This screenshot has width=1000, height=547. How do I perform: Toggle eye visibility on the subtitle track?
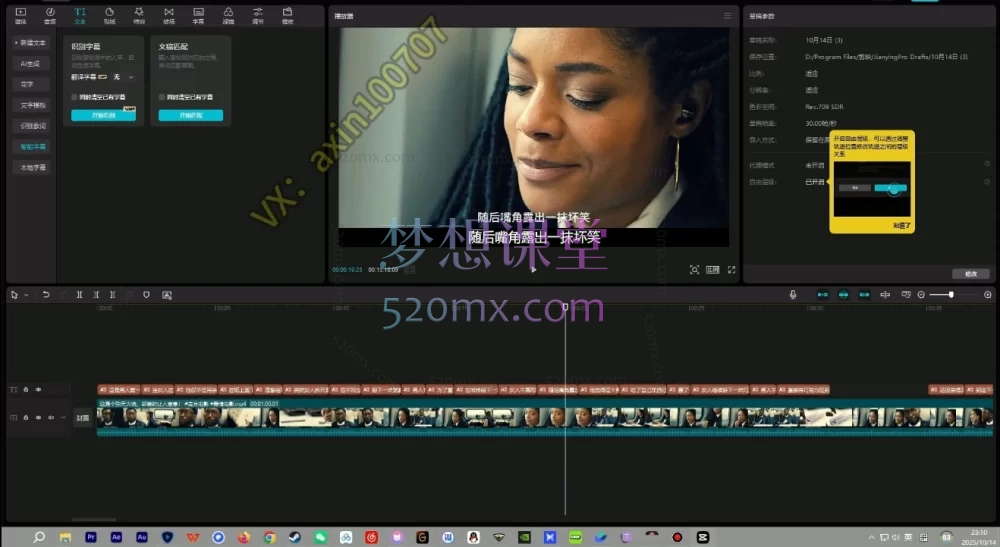[38, 389]
